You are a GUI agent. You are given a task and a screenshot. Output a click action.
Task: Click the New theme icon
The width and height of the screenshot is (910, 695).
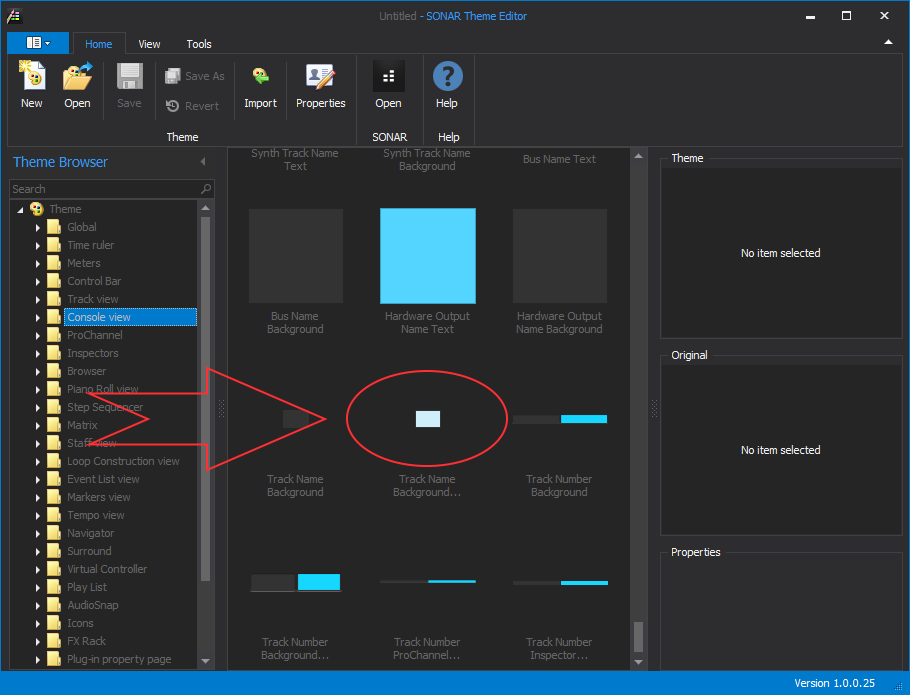(x=32, y=77)
